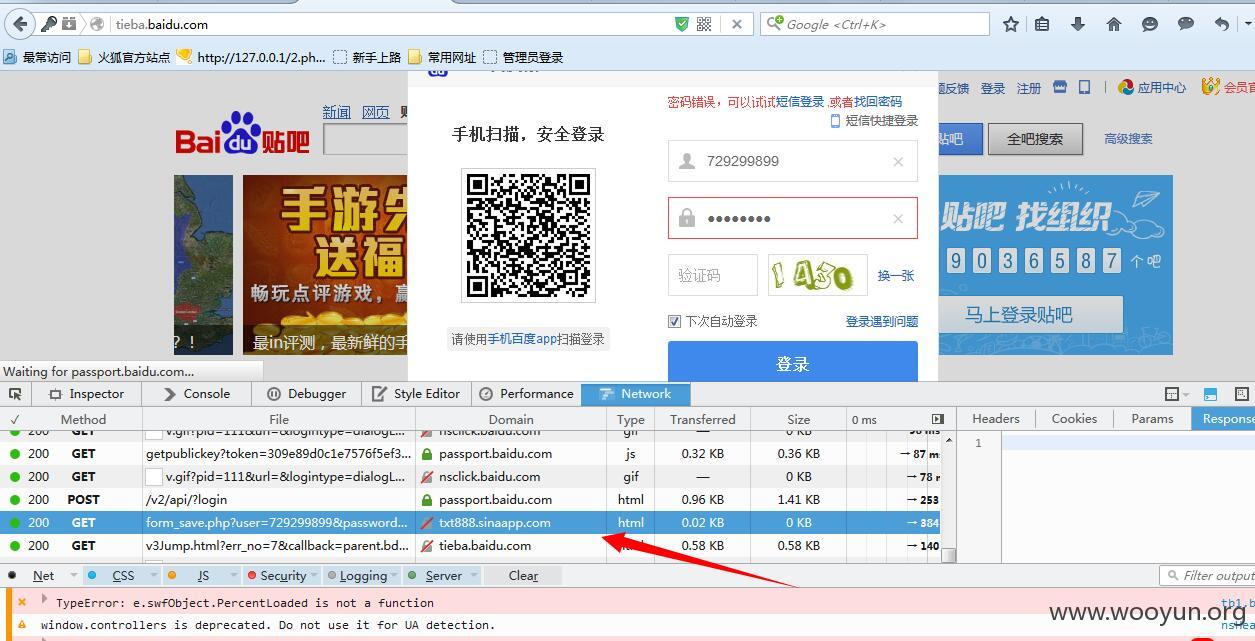Switch to the Performance tab

pyautogui.click(x=526, y=394)
